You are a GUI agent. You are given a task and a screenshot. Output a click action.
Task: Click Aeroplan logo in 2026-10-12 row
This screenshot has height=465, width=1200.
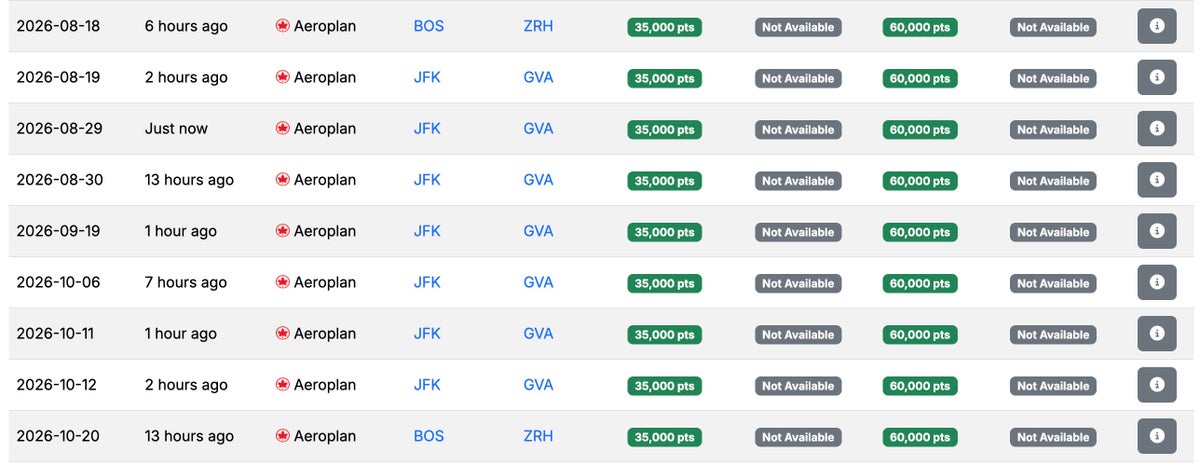coord(282,385)
